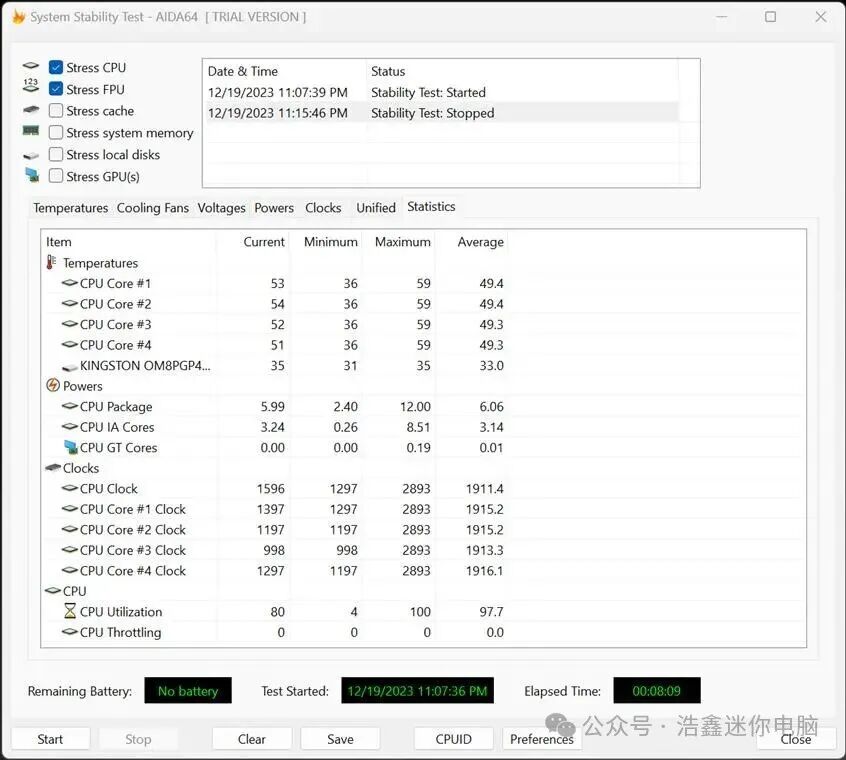This screenshot has height=760, width=846.
Task: Click the monitor icon beside CPU GT Cores
Action: click(71, 447)
